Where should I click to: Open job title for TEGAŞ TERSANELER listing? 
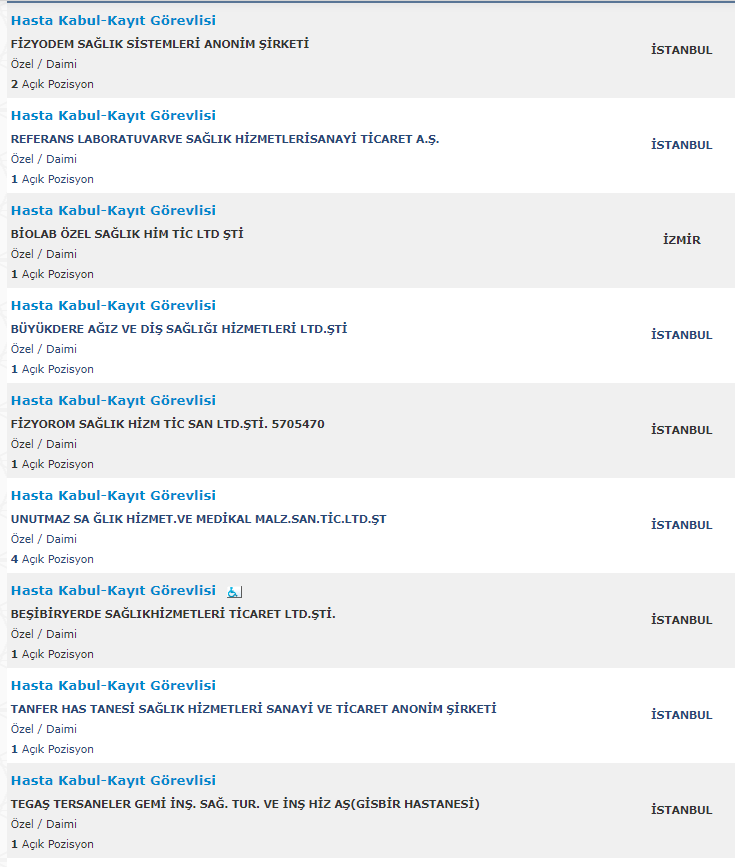pyautogui.click(x=113, y=781)
